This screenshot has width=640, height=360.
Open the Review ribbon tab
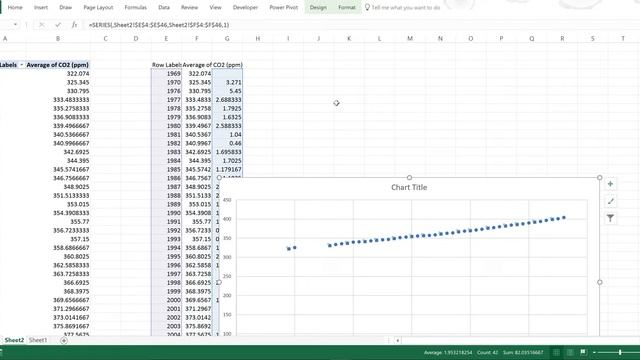pyautogui.click(x=189, y=7)
